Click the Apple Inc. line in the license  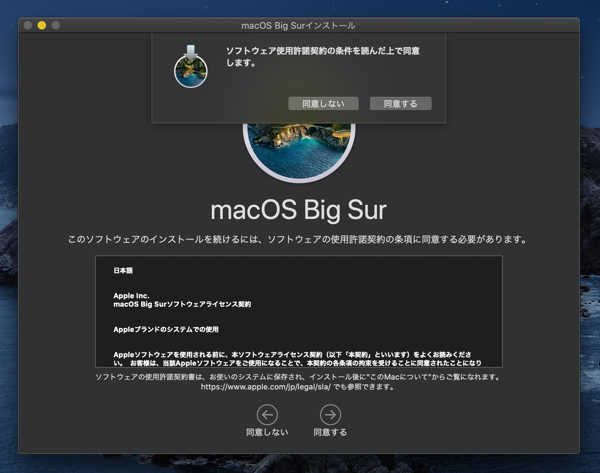tap(131, 296)
